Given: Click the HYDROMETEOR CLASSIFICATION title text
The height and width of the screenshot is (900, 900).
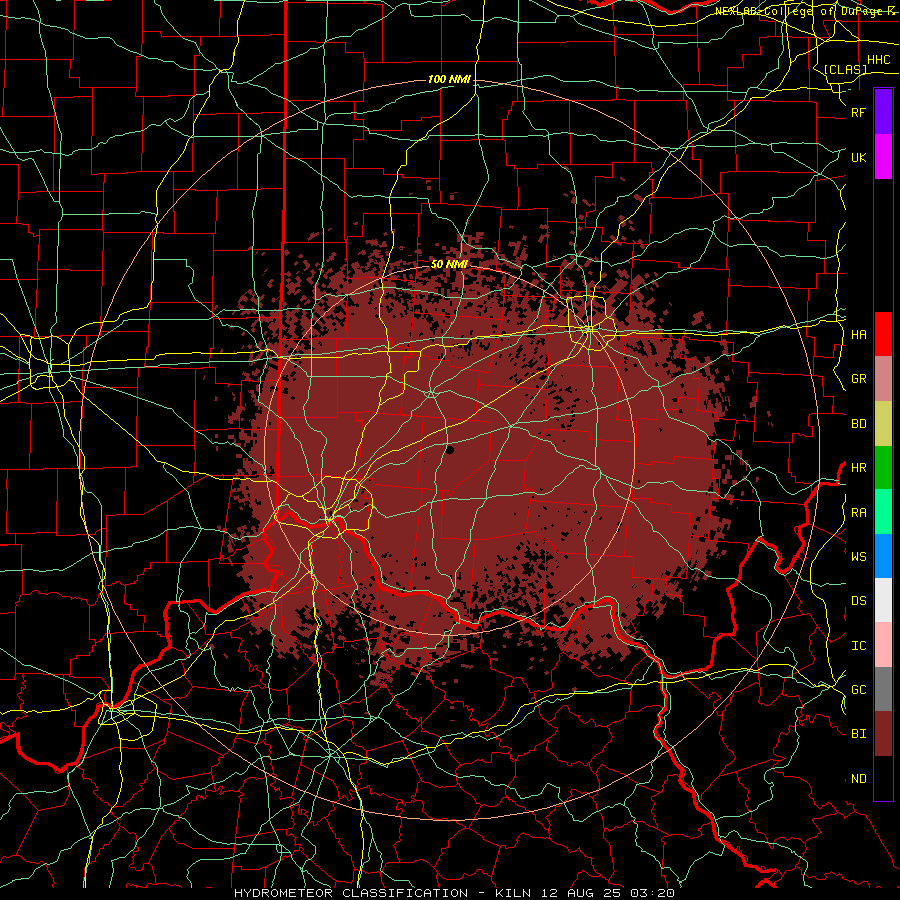Looking at the screenshot, I should (351, 893).
